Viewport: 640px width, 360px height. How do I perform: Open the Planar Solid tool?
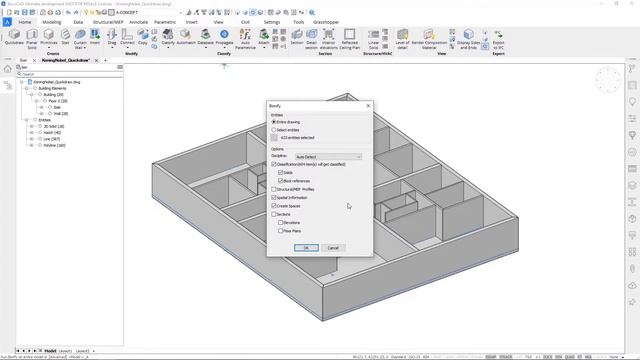coord(32,39)
